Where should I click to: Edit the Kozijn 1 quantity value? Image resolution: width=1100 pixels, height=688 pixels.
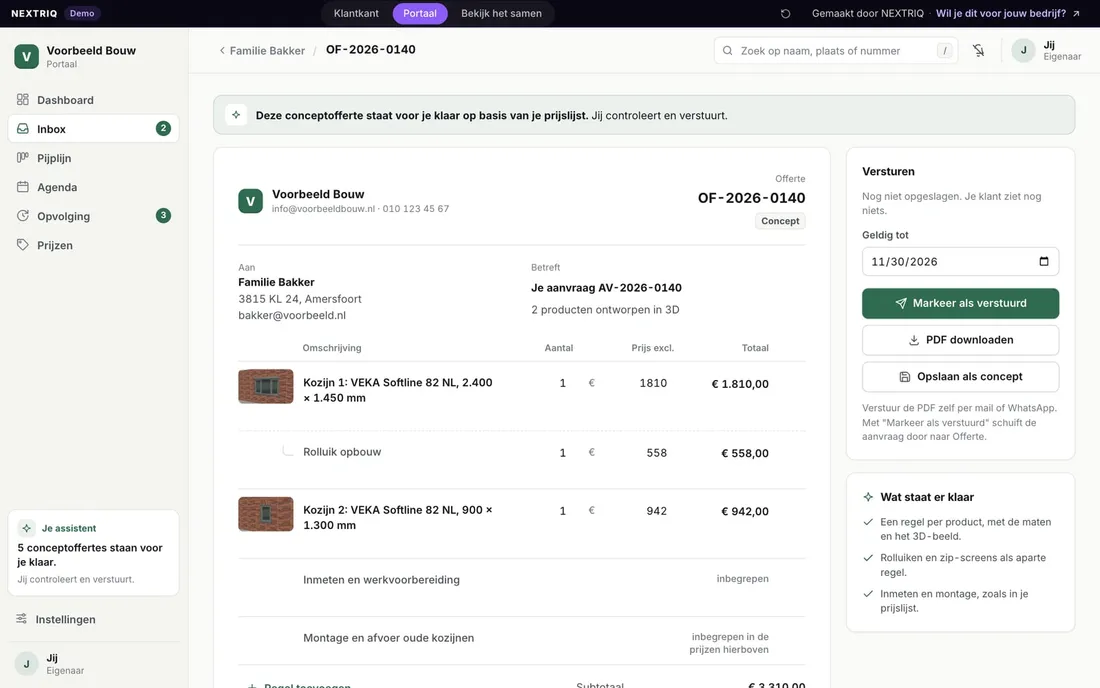(563, 383)
